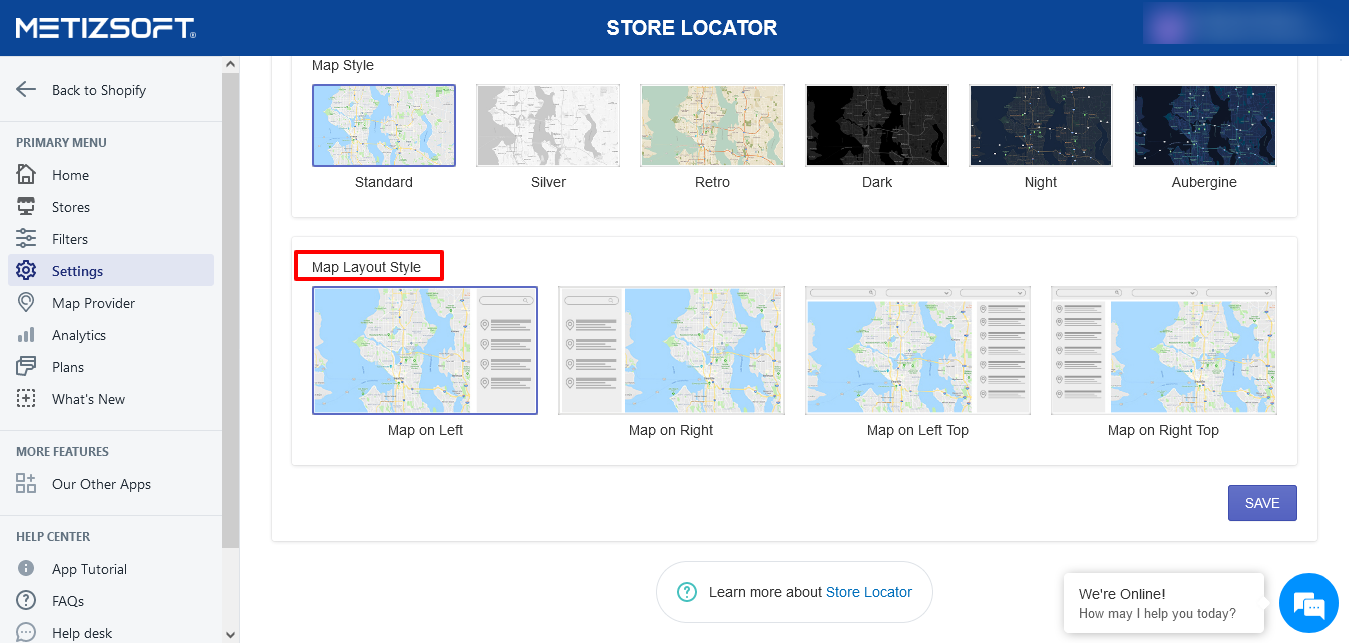Image resolution: width=1349 pixels, height=643 pixels.
Task: Select the Map on Left Top layout
Action: tap(917, 351)
